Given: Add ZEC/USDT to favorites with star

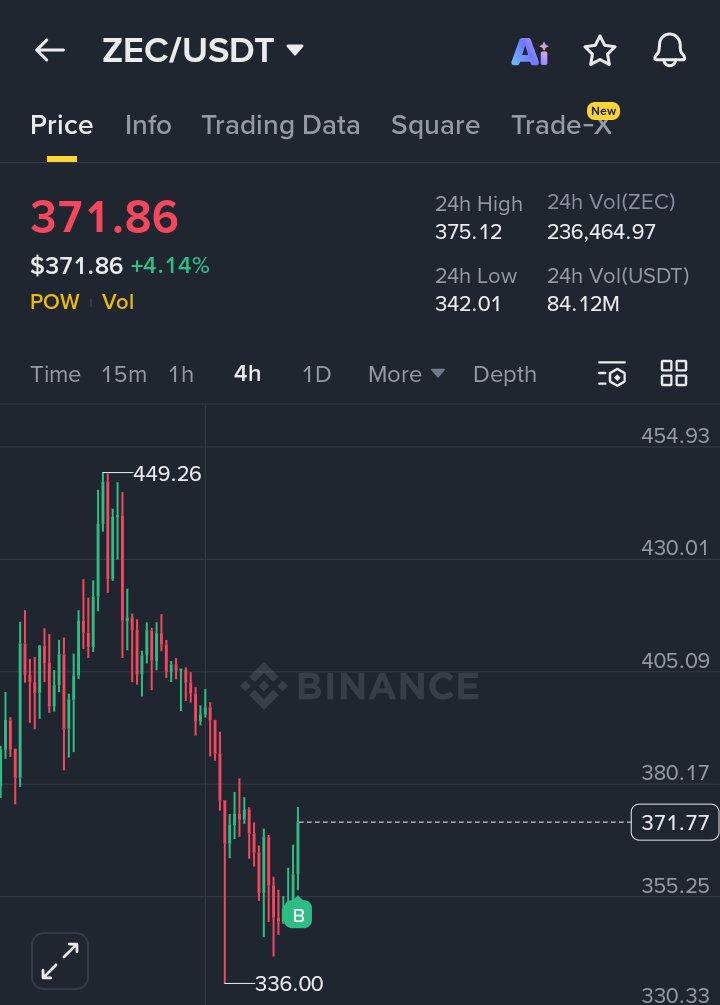Looking at the screenshot, I should 599,51.
